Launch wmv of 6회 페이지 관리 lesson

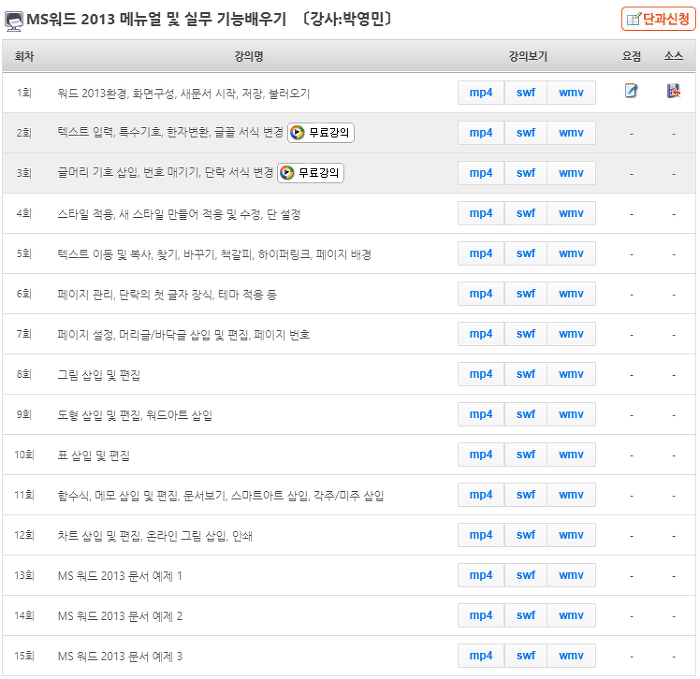point(571,294)
